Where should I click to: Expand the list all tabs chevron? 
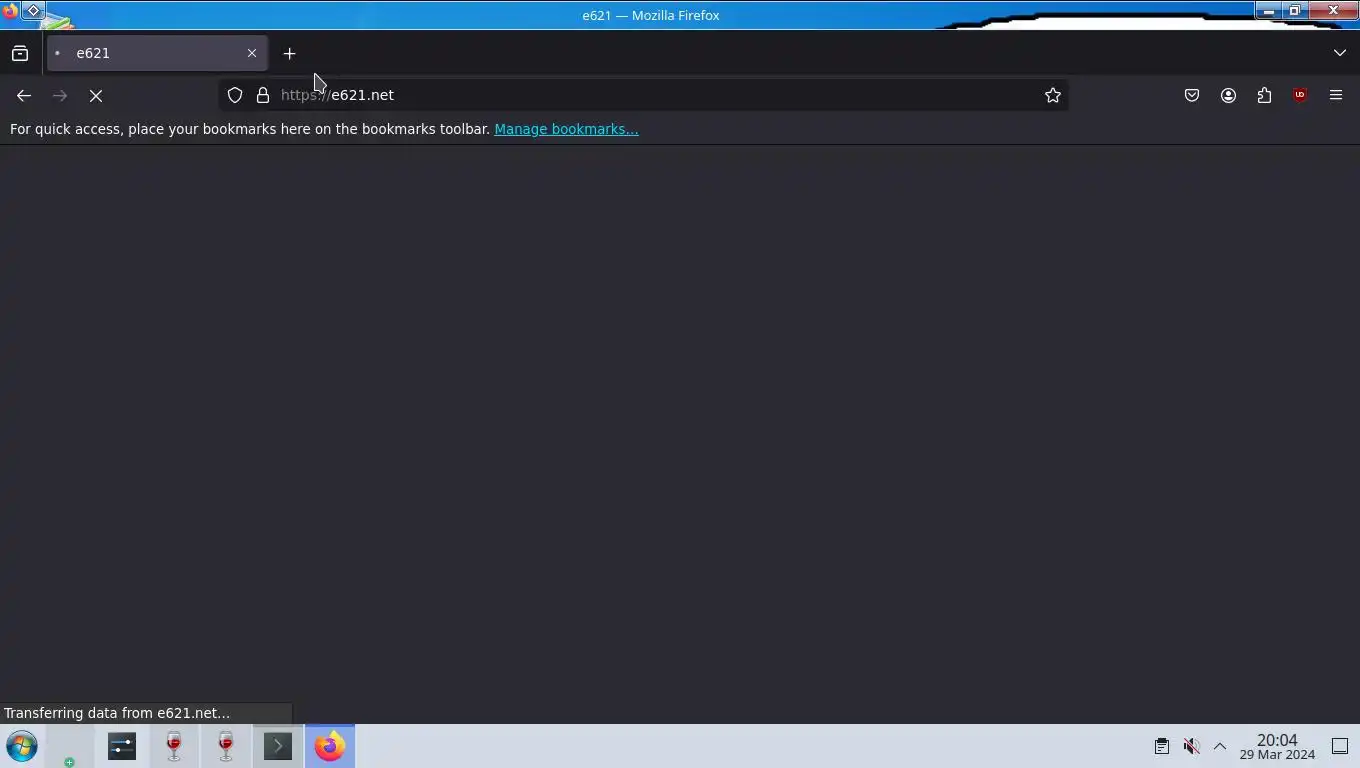(x=1340, y=53)
